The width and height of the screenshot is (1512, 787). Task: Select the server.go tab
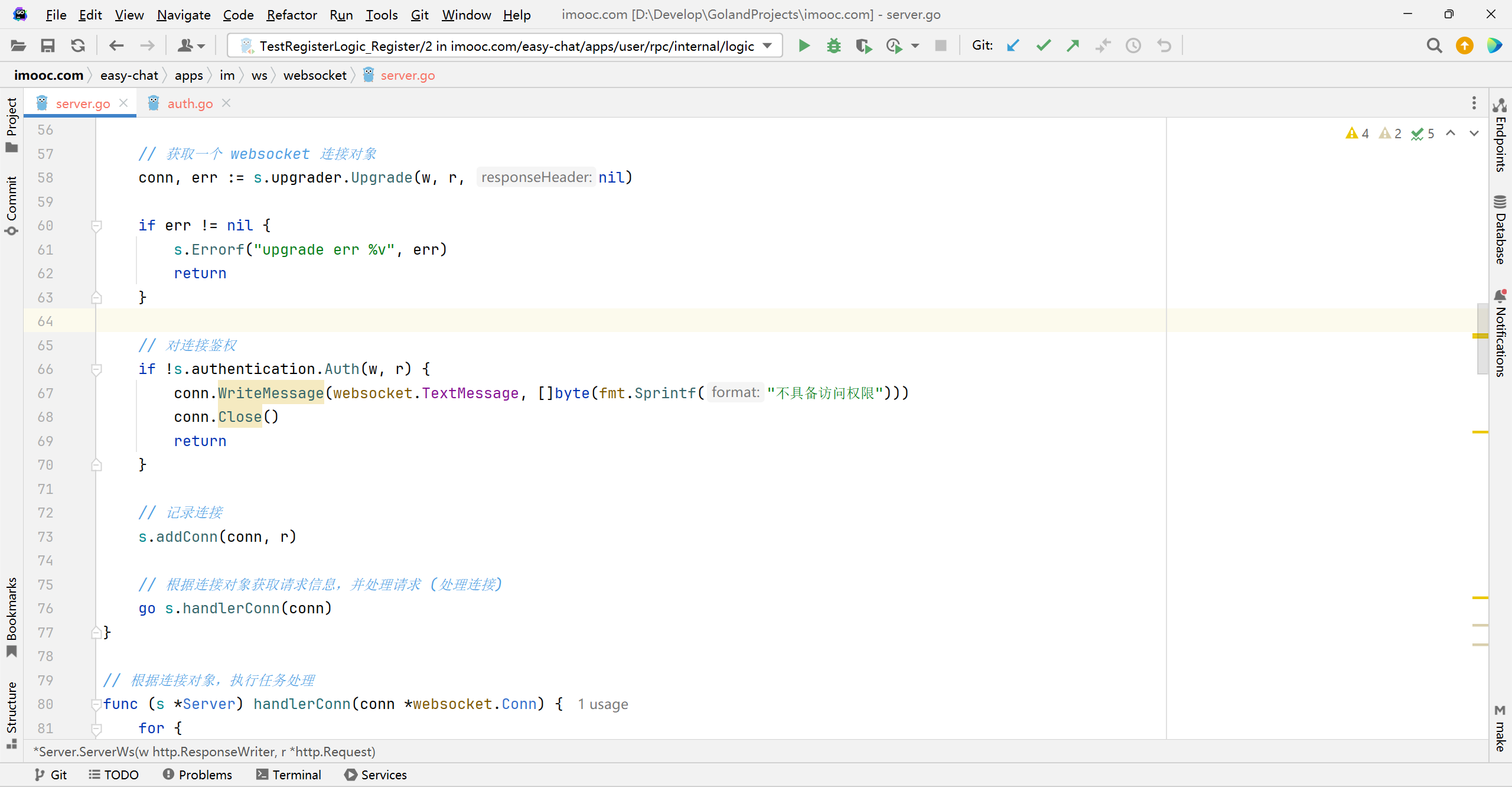pyautogui.click(x=83, y=103)
